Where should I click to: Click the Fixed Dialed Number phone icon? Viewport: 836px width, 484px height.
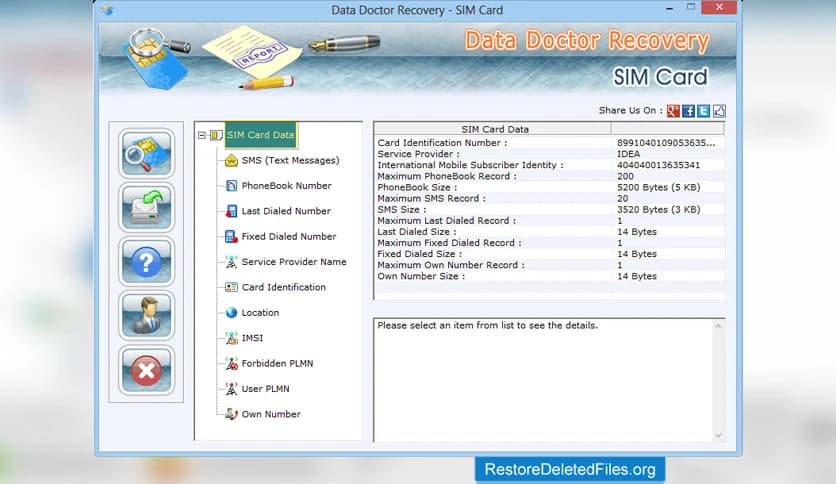point(231,236)
